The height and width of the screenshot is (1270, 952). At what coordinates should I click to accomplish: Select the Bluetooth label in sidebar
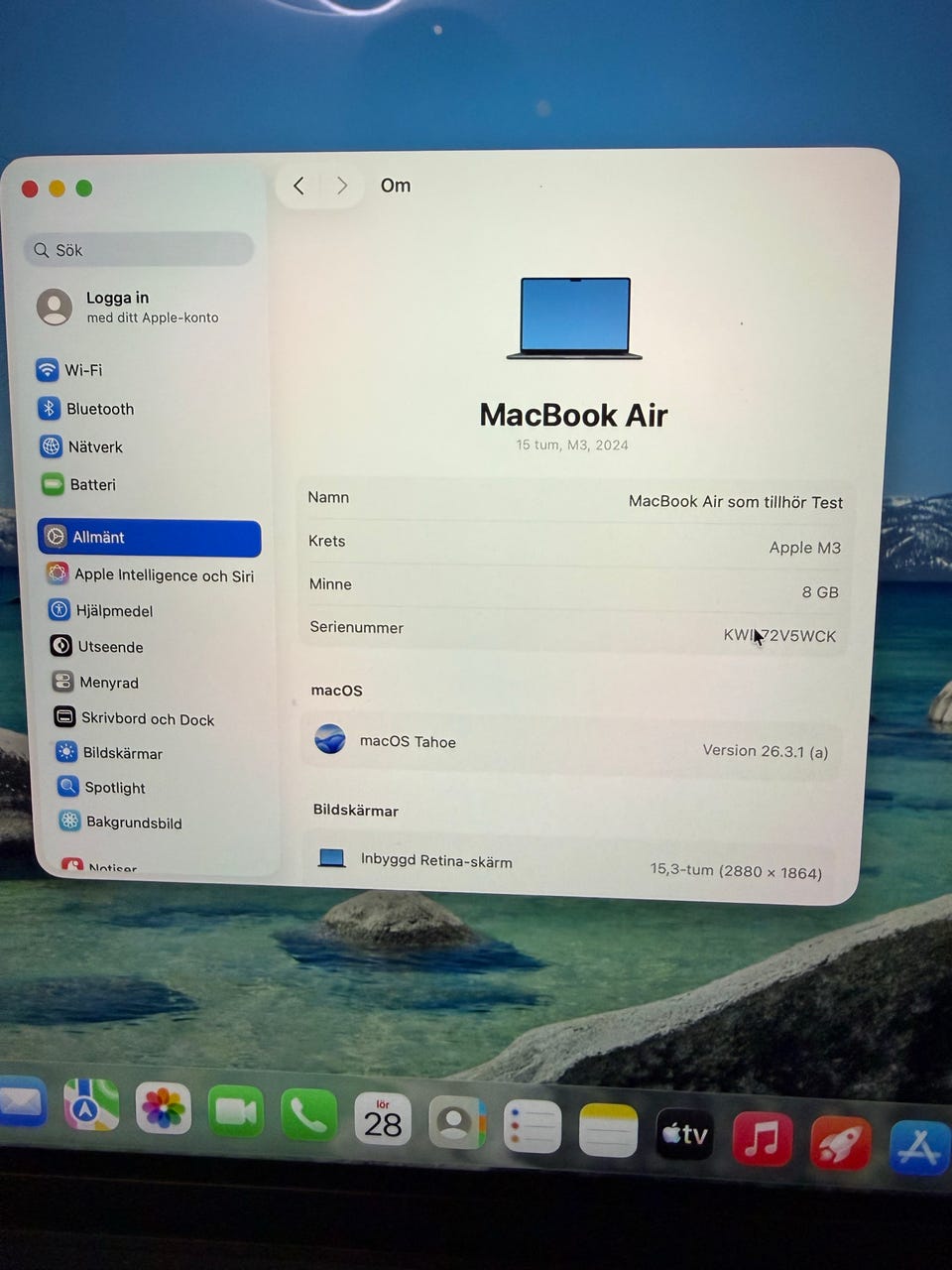100,409
